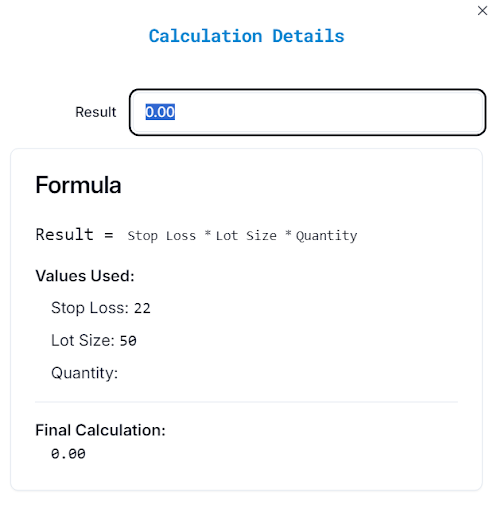Click the asterisk before Quantity
497x512 pixels.
(288, 234)
